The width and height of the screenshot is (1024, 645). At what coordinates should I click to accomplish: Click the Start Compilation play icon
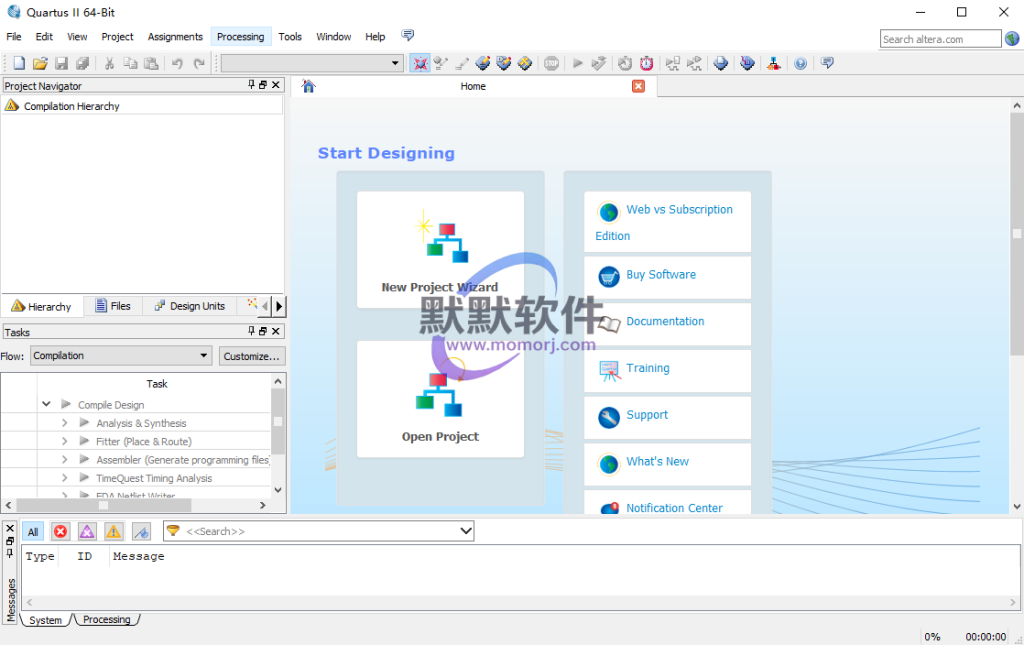point(577,63)
